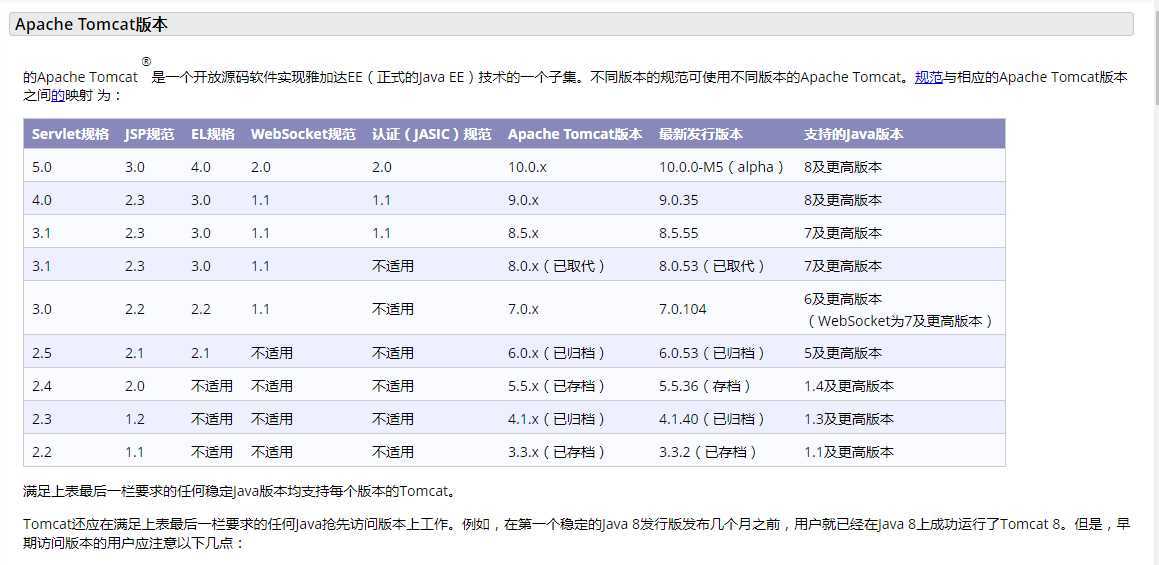This screenshot has width=1159, height=565.
Task: Click the 支持的Java版本 column header
Action: click(x=854, y=135)
